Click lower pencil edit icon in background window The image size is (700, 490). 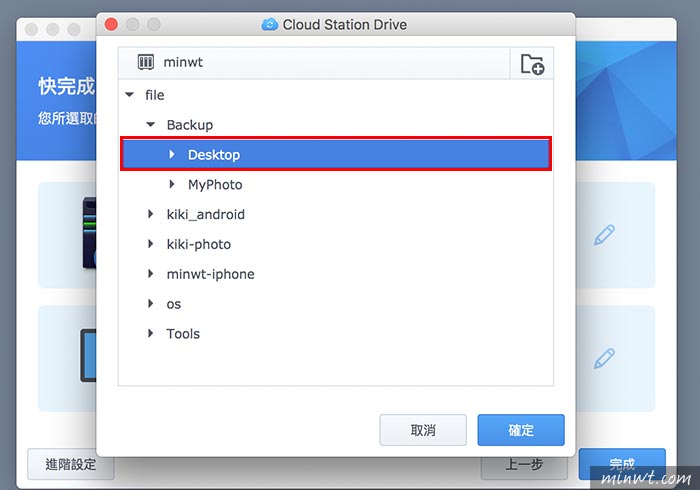pyautogui.click(x=604, y=358)
